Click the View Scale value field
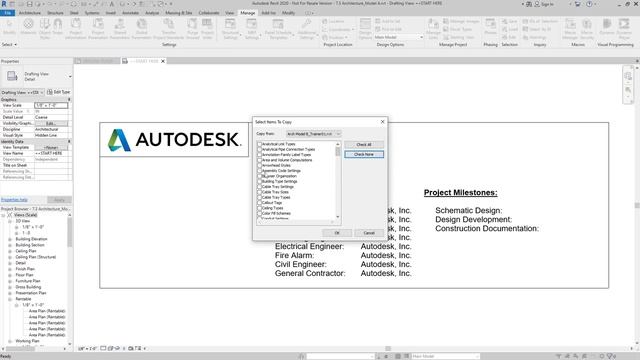640x360 pixels. point(51,105)
